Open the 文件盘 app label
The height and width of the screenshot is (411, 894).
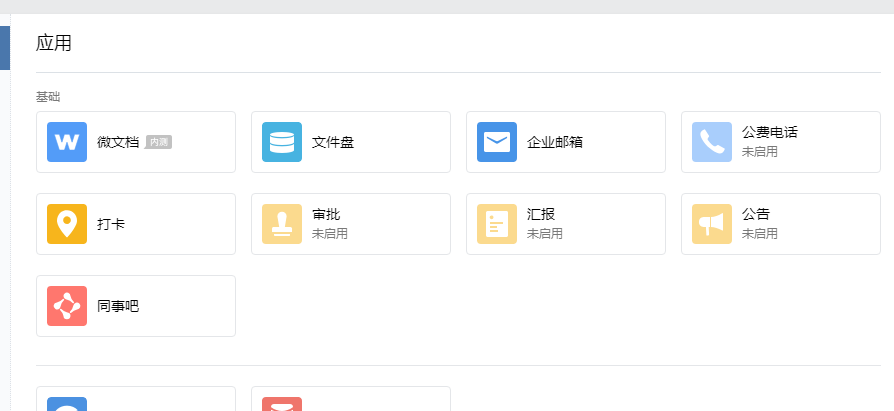[333, 142]
